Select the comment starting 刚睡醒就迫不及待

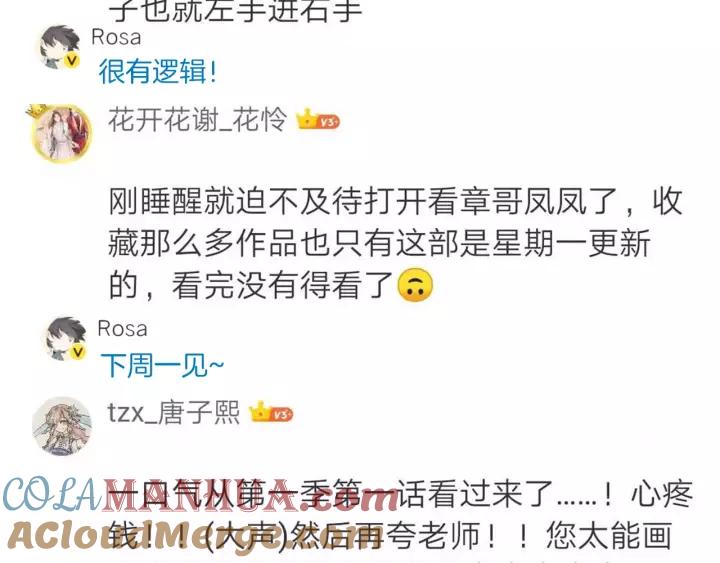click(395, 243)
